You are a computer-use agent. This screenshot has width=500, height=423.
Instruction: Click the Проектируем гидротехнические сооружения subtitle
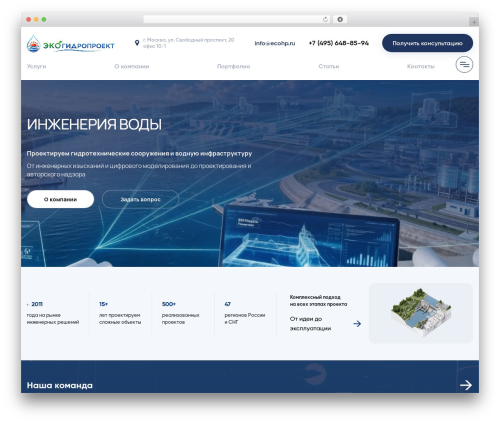coord(139,154)
